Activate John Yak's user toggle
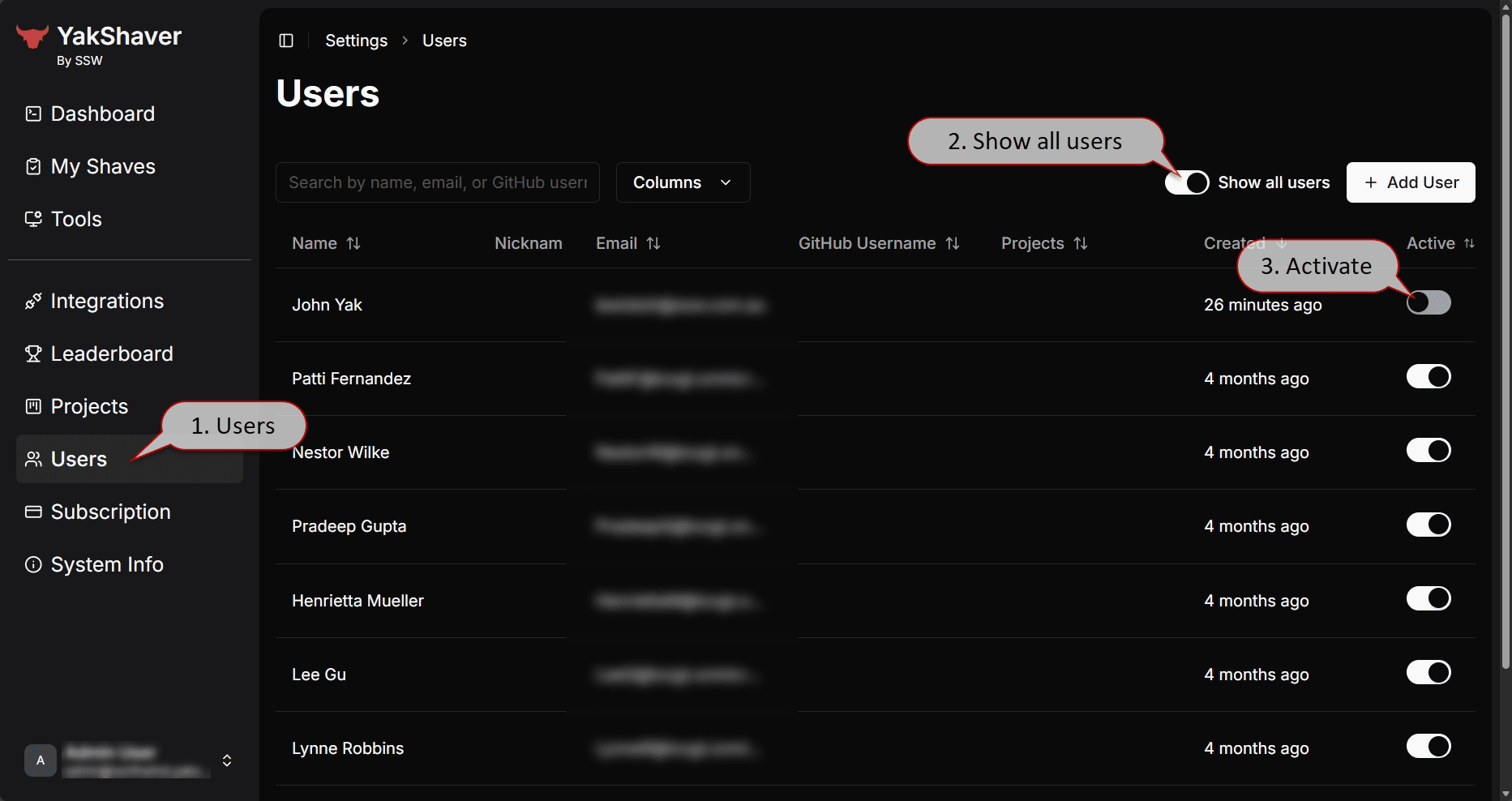This screenshot has width=1512, height=801. click(x=1428, y=303)
